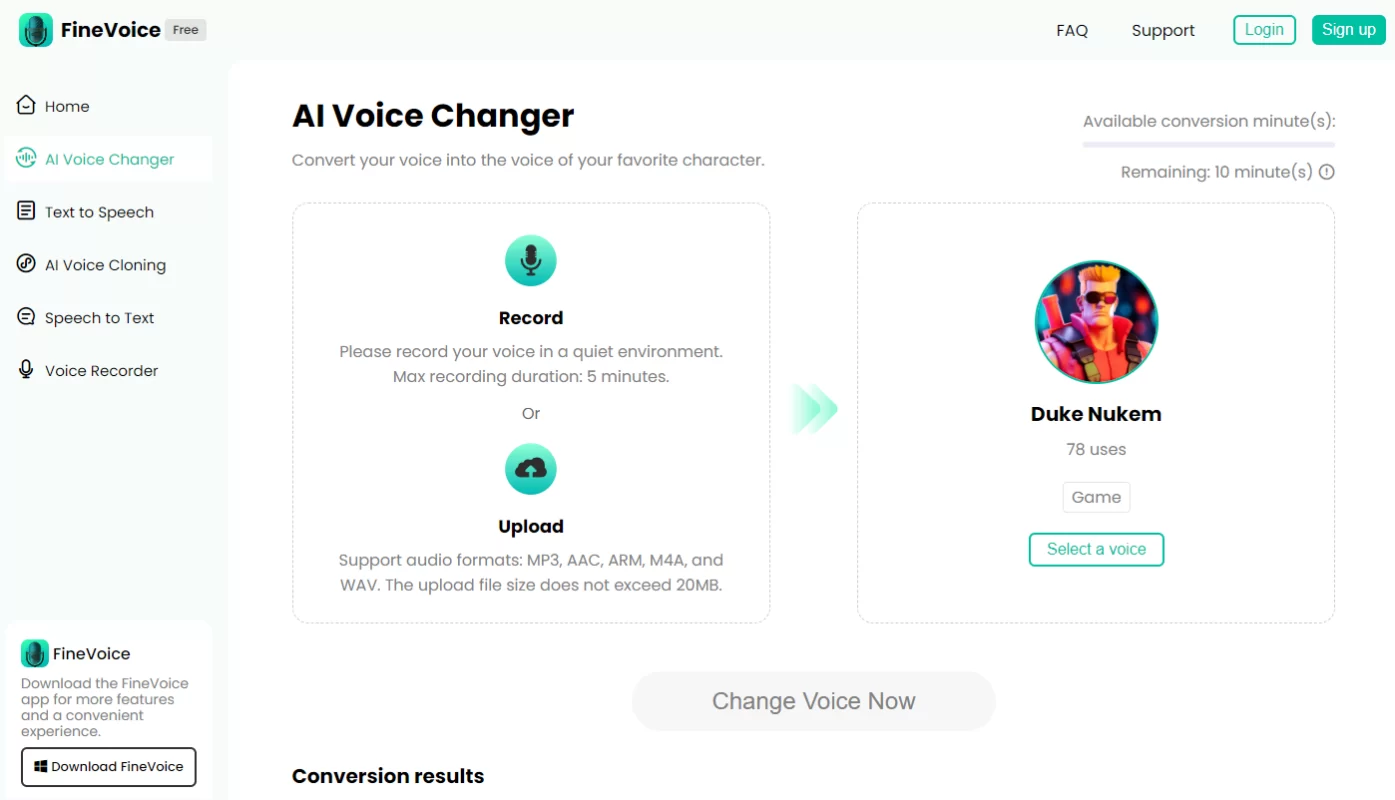Click the info icon beside remaining minutes
This screenshot has width=1395, height=800.
pyautogui.click(x=1327, y=172)
